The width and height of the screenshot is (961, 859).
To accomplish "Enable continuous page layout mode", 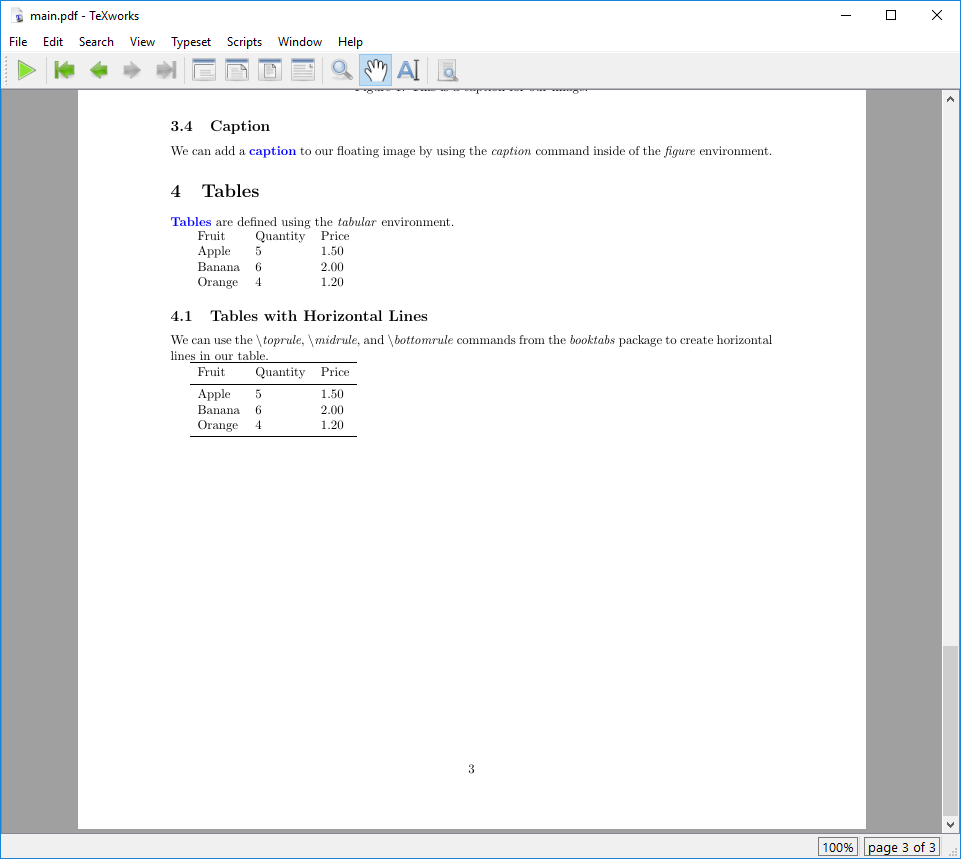I will click(236, 70).
